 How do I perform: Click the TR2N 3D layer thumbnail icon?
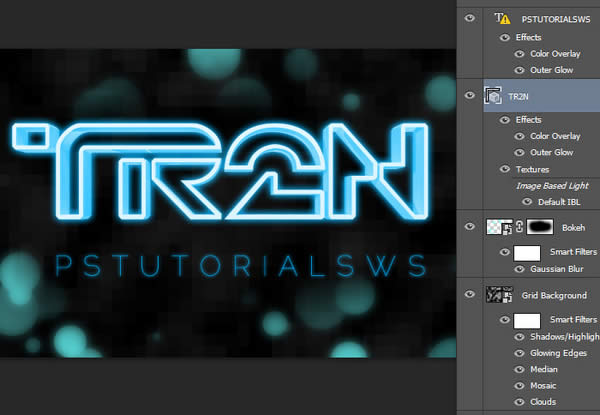pos(494,96)
